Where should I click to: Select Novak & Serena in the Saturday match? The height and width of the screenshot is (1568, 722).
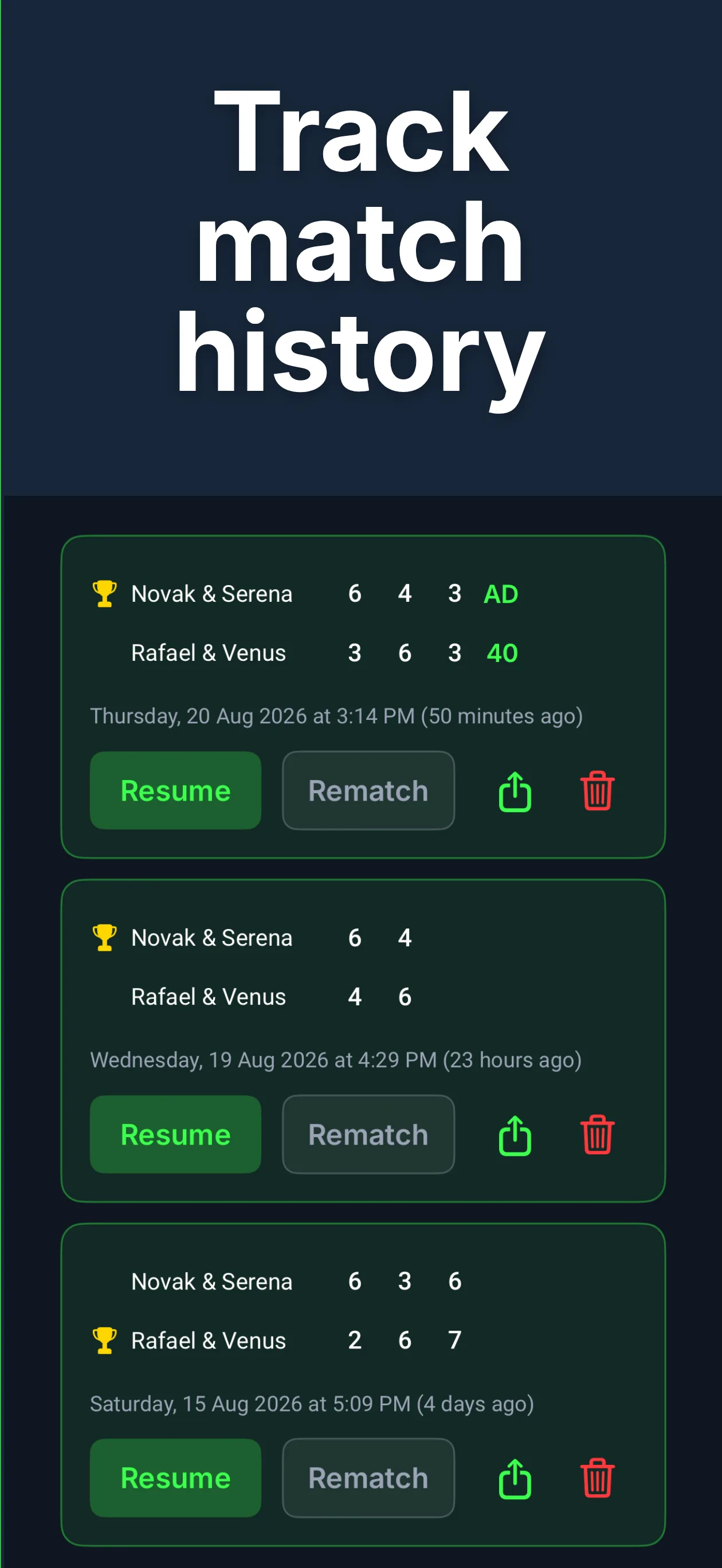[x=212, y=1282]
